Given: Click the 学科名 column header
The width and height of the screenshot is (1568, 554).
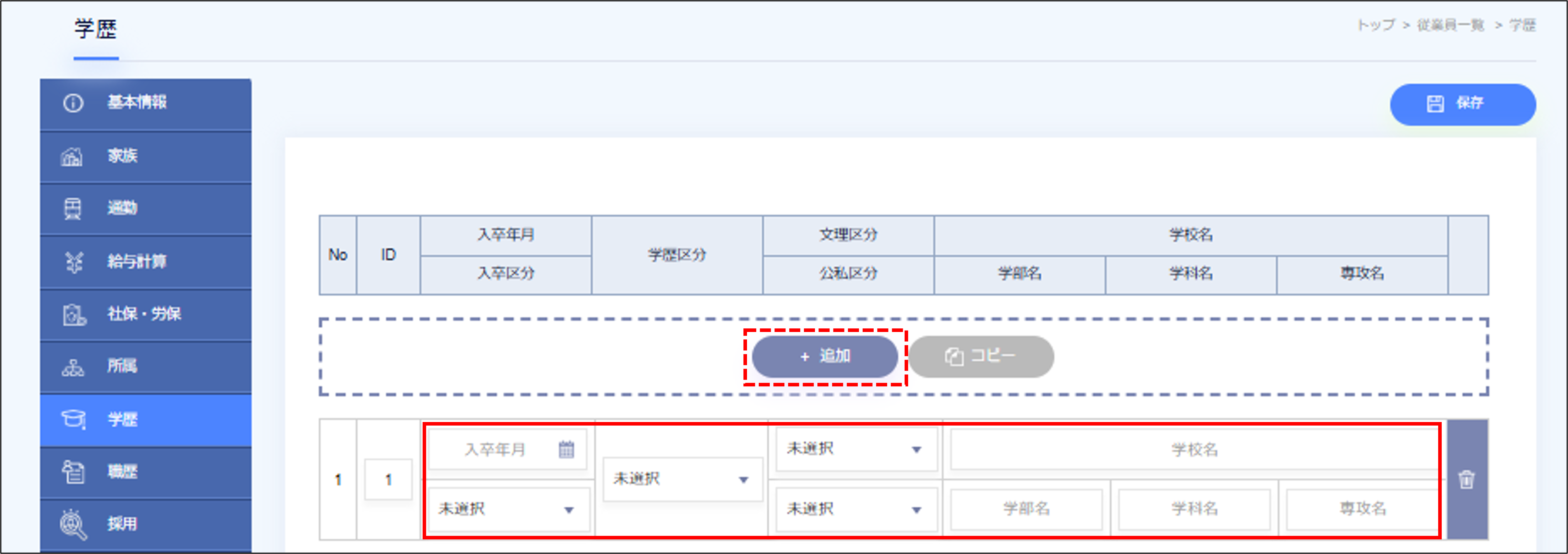Looking at the screenshot, I should [x=1191, y=275].
